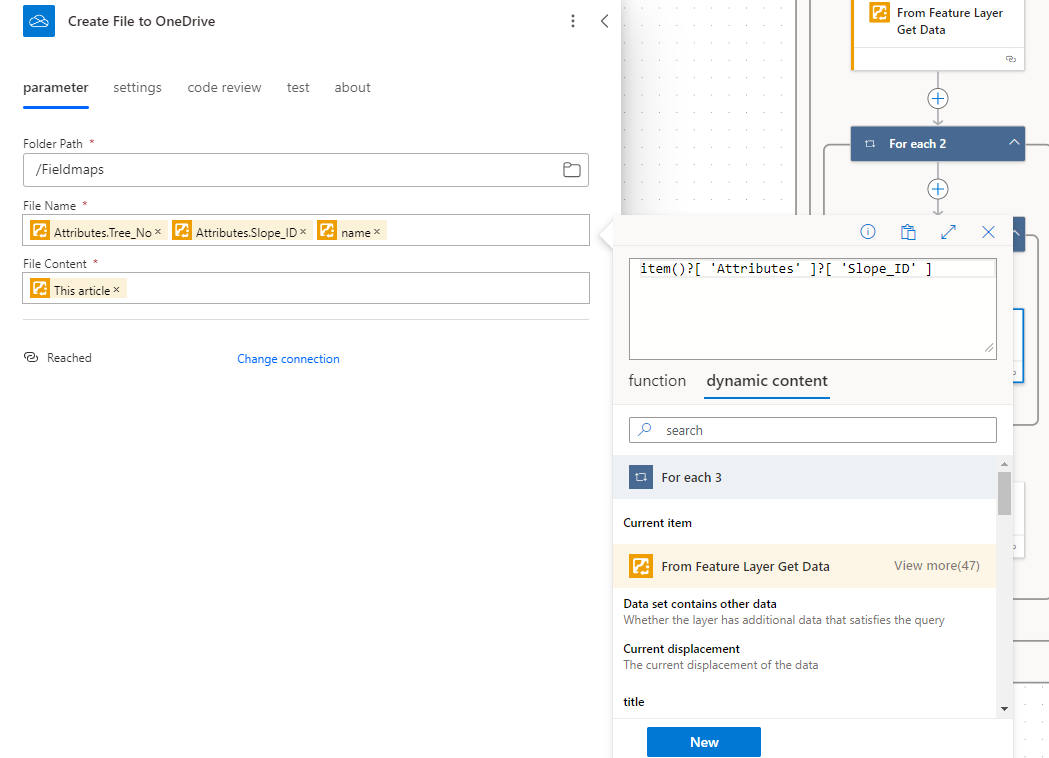The height and width of the screenshot is (758, 1049).
Task: Click the dynamic content list scrollbar
Action: tap(1005, 490)
